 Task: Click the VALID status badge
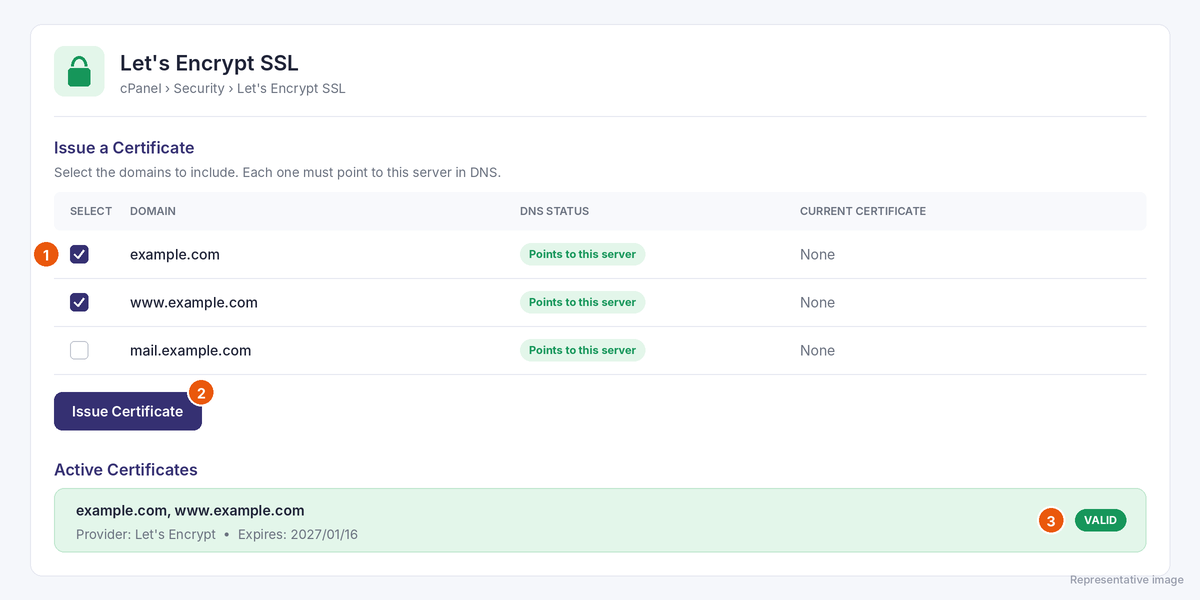(1100, 520)
